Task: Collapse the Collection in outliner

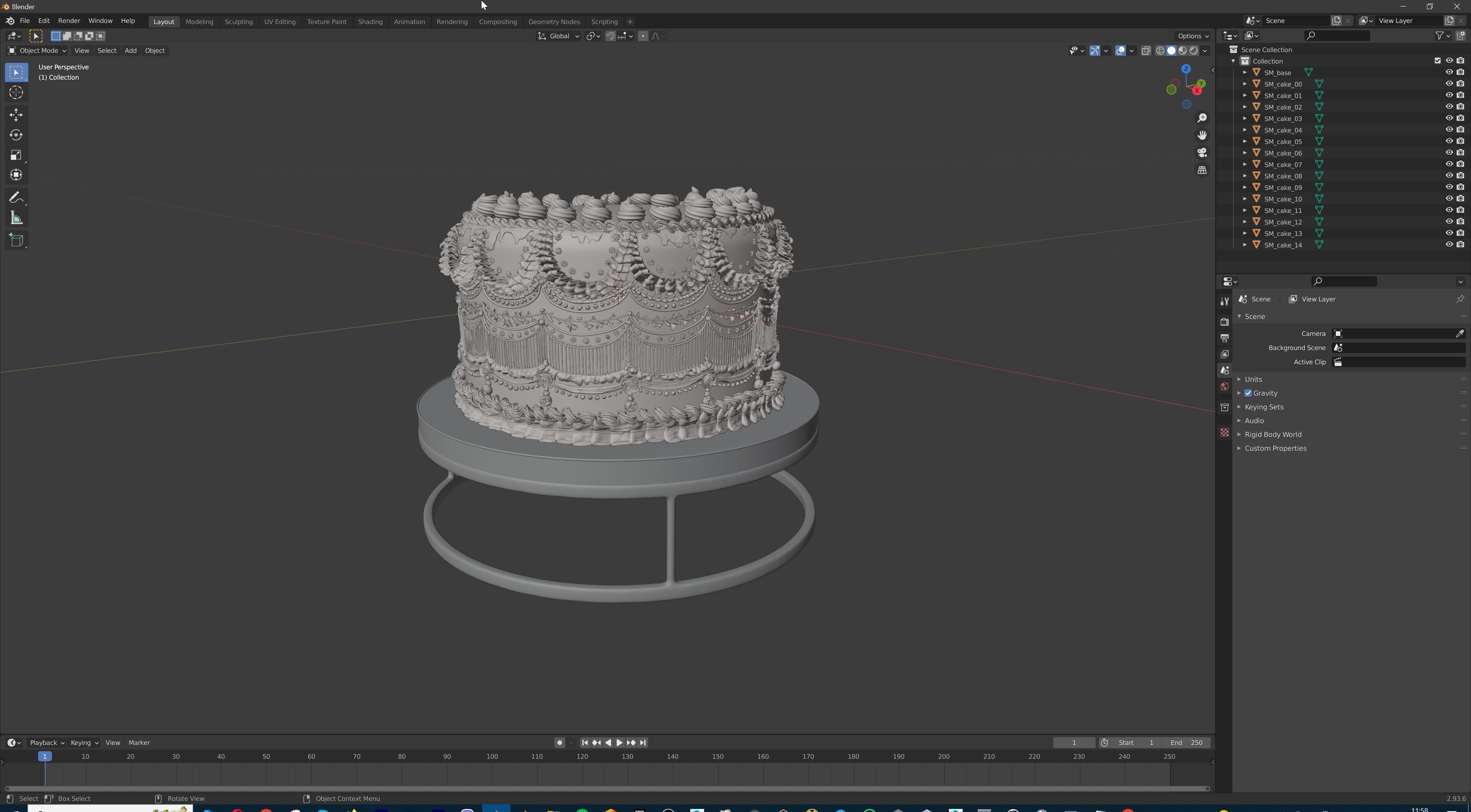Action: [1233, 61]
